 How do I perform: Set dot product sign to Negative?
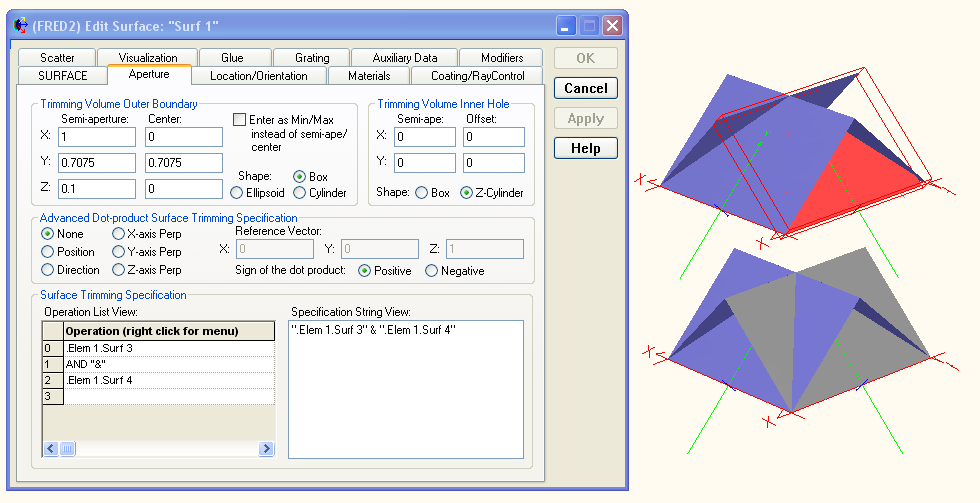(432, 271)
